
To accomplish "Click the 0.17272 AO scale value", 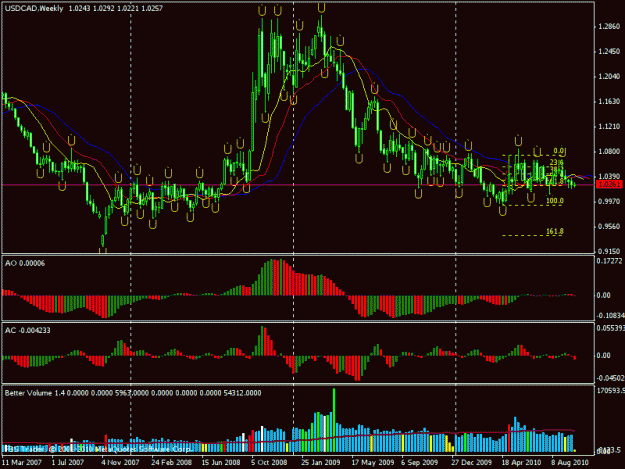I will pos(609,261).
